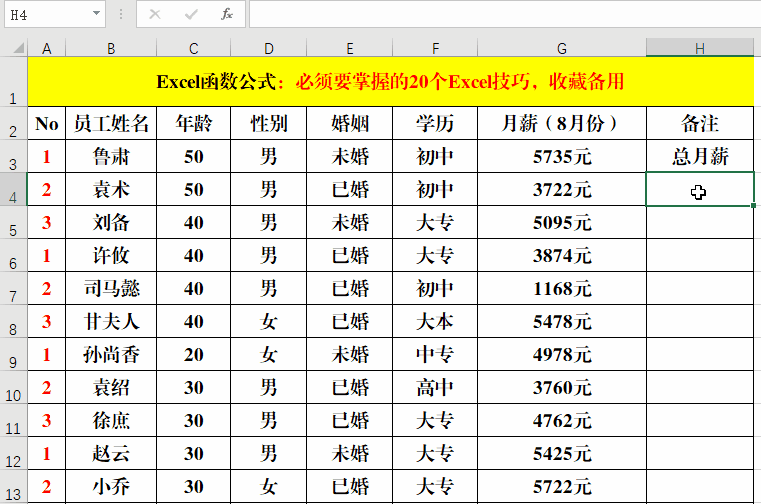
Task: Select column B header
Action: (111, 49)
